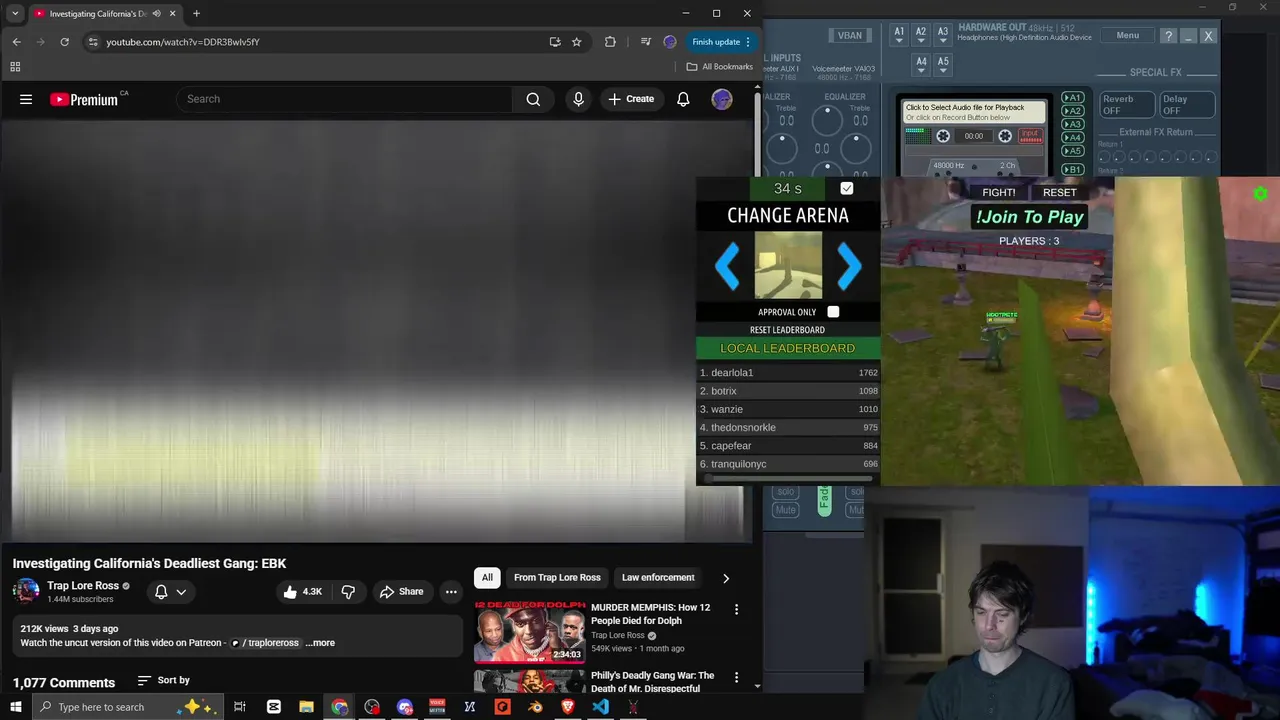Open the Sort by comments menu
This screenshot has height=720, width=1280.
point(163,680)
